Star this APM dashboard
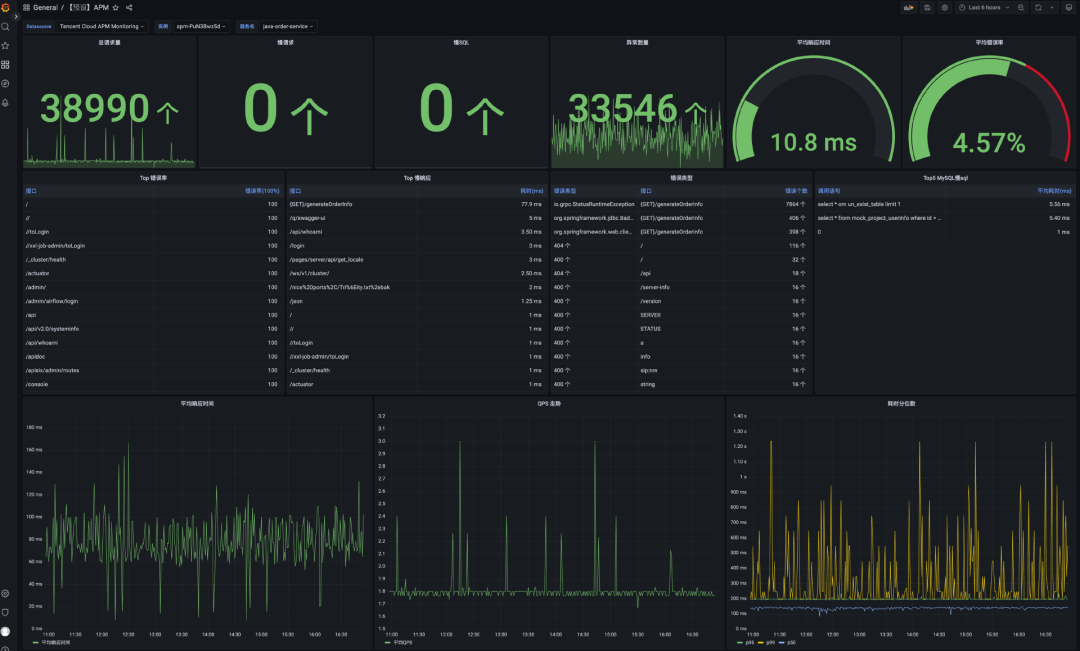 (116, 8)
